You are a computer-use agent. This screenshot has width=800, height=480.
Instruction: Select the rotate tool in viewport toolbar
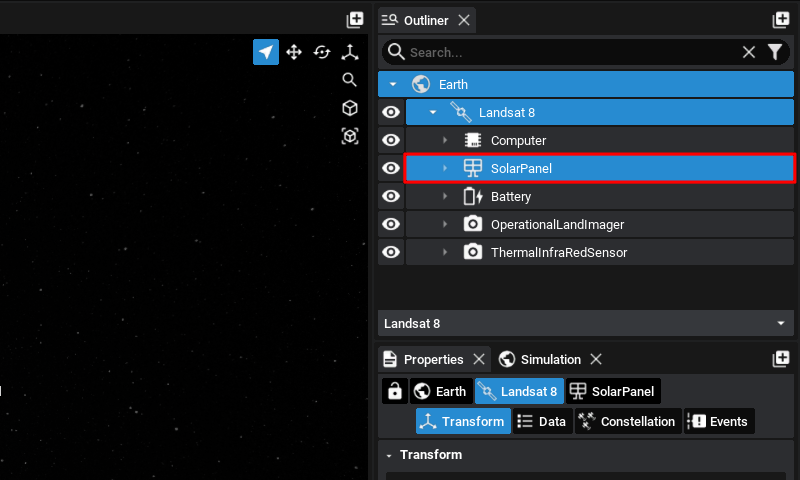tap(322, 52)
